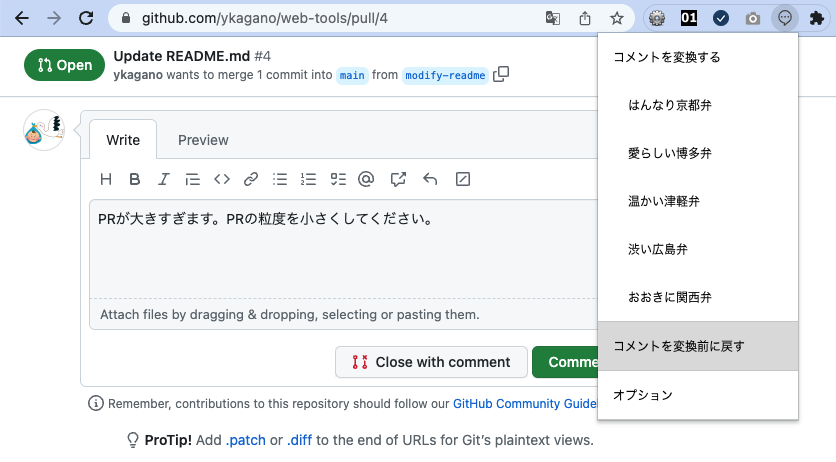Open the modify-readme branch link
This screenshot has width=836, height=462.
(445, 75)
